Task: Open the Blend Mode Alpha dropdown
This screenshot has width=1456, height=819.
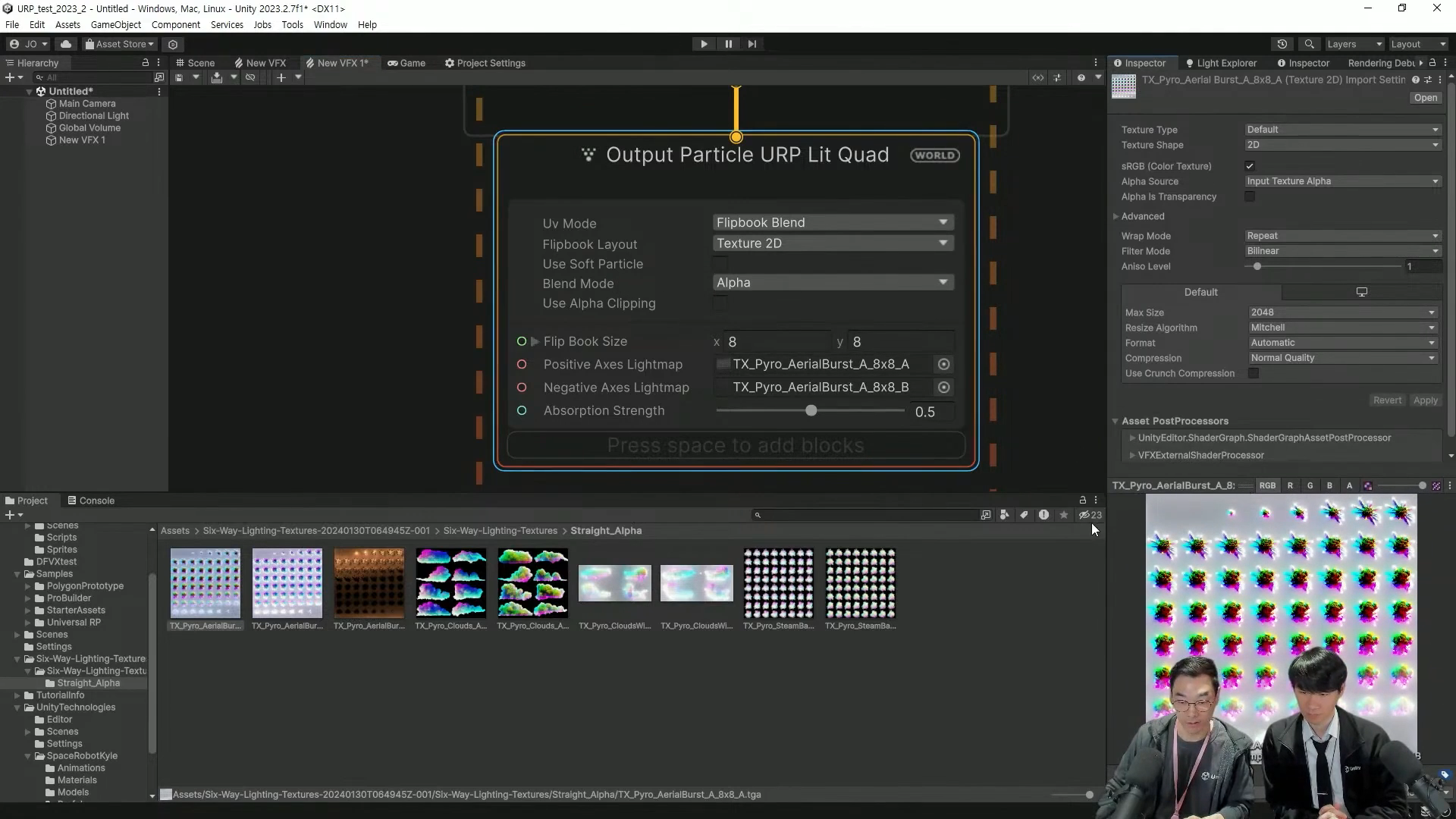Action: [x=833, y=283]
